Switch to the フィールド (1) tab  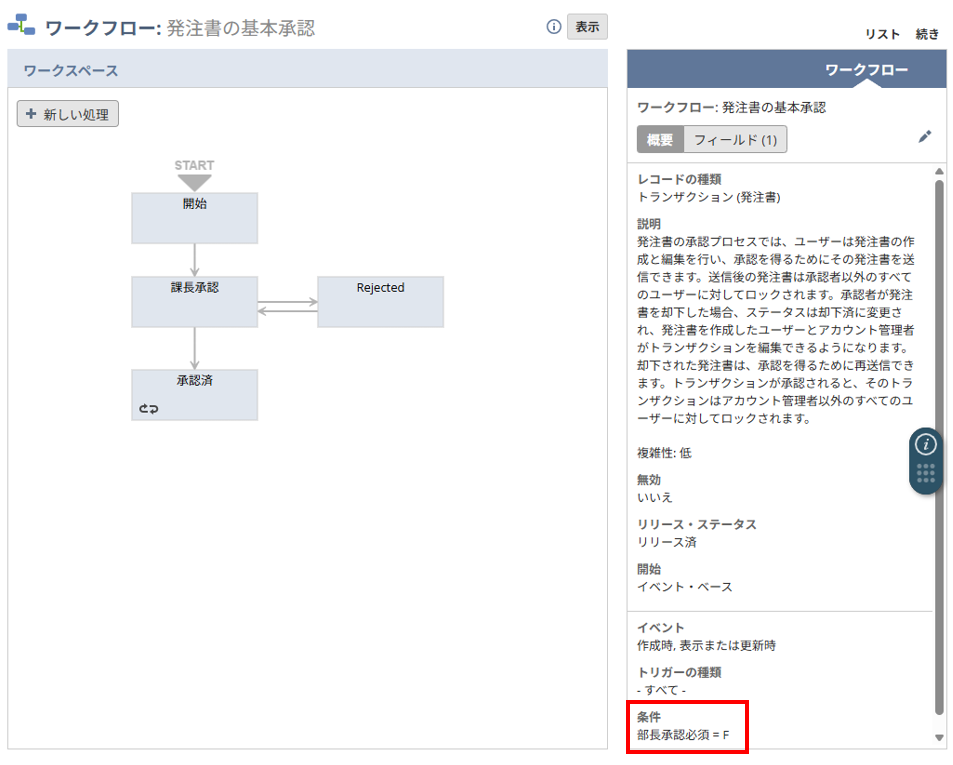[735, 140]
